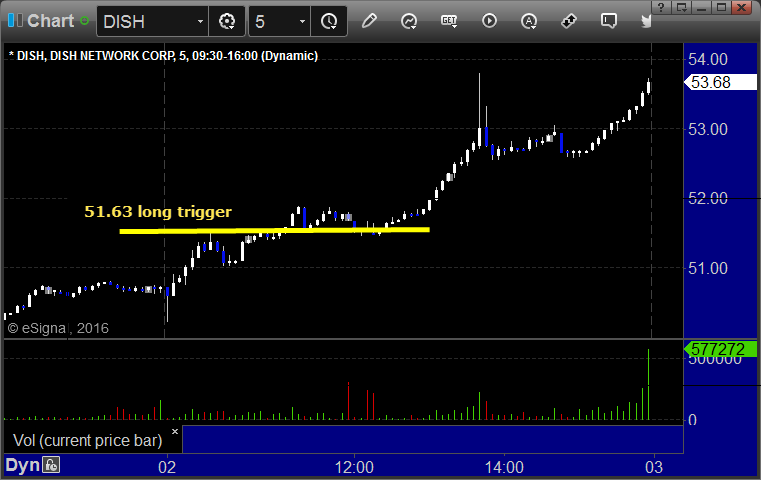Click the trading arrows icon
Image resolution: width=761 pixels, height=480 pixels.
(x=568, y=21)
